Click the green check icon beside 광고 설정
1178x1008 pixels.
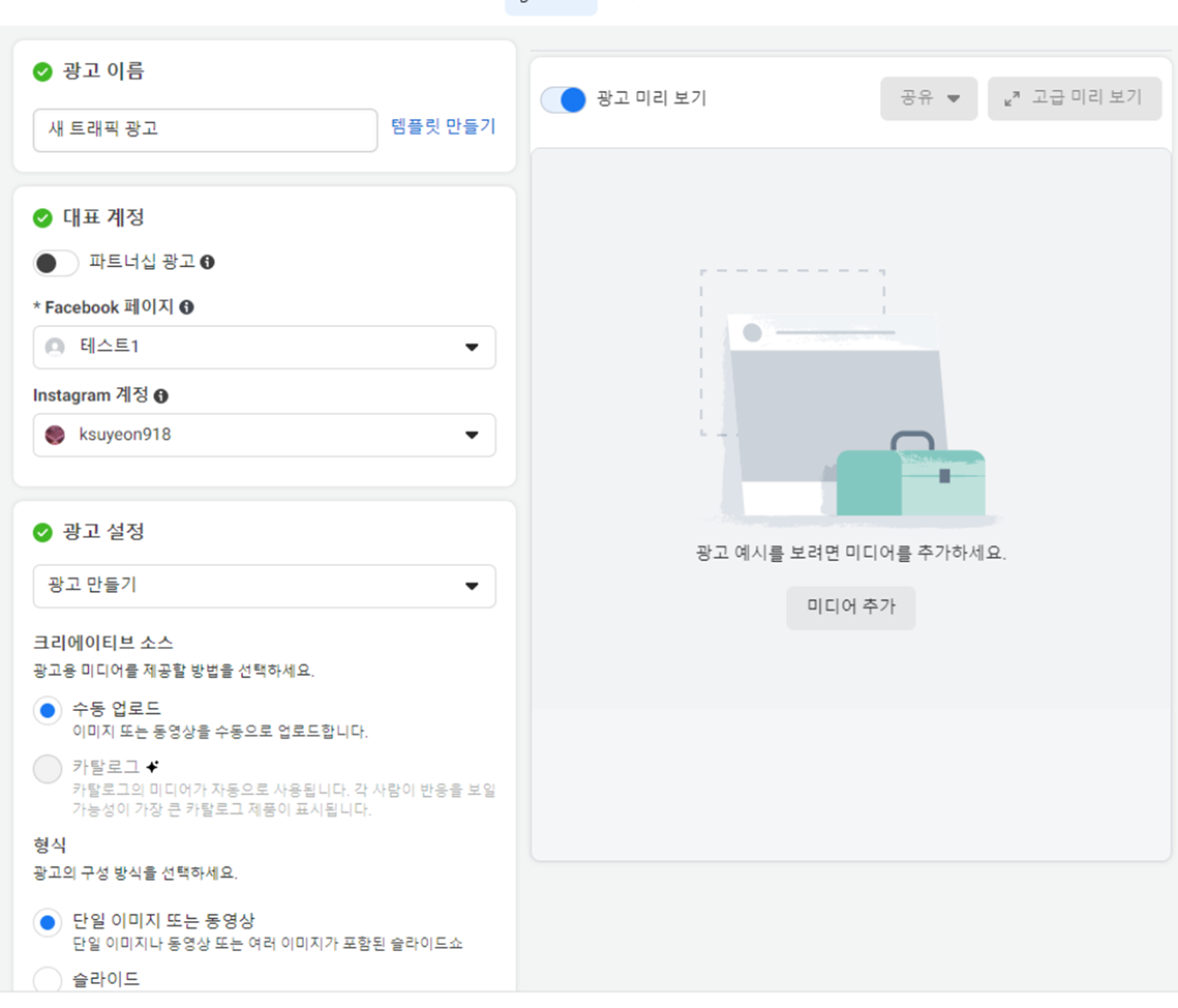click(x=43, y=532)
